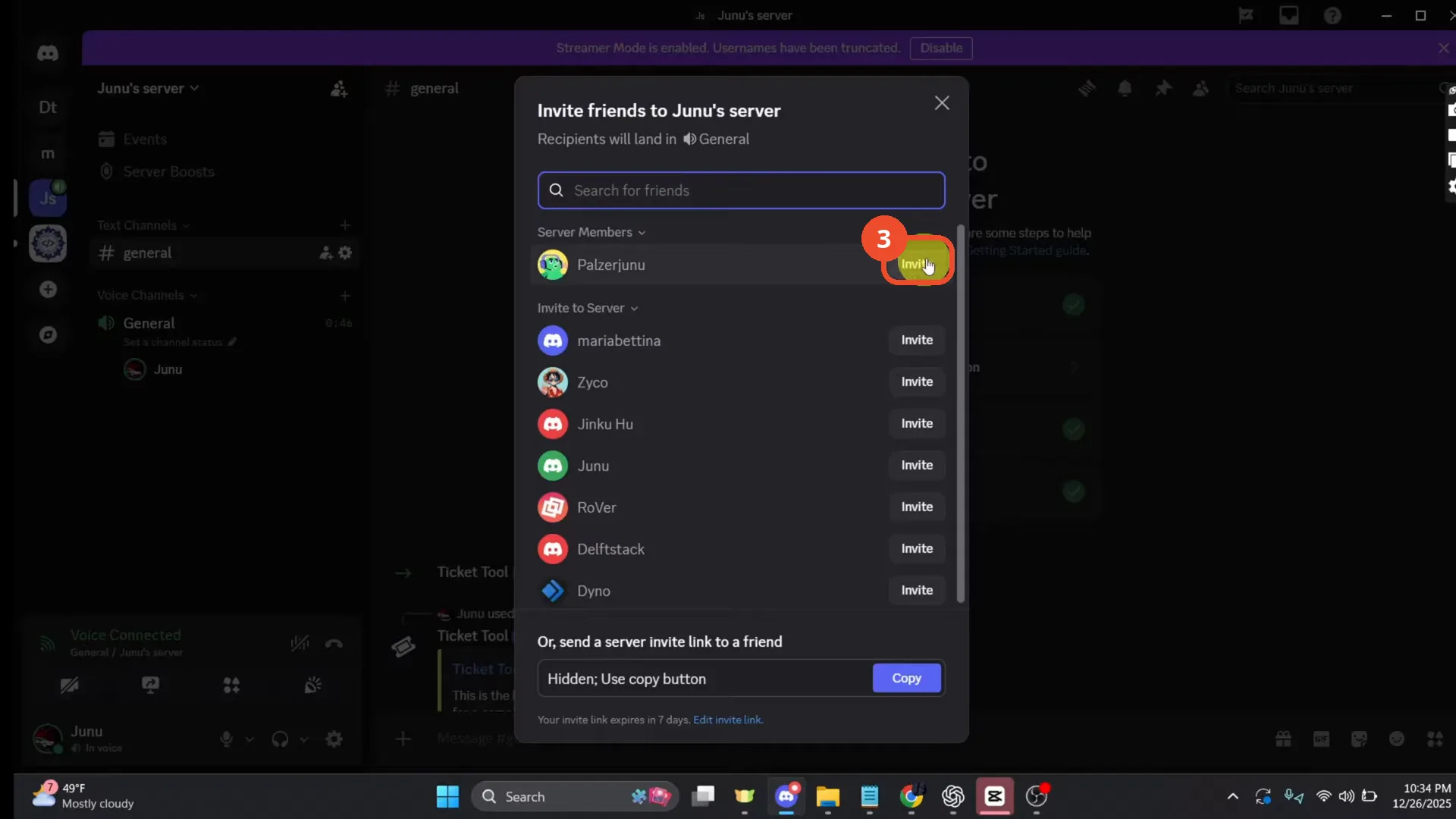
Task: Click Edit invite link
Action: tap(727, 720)
